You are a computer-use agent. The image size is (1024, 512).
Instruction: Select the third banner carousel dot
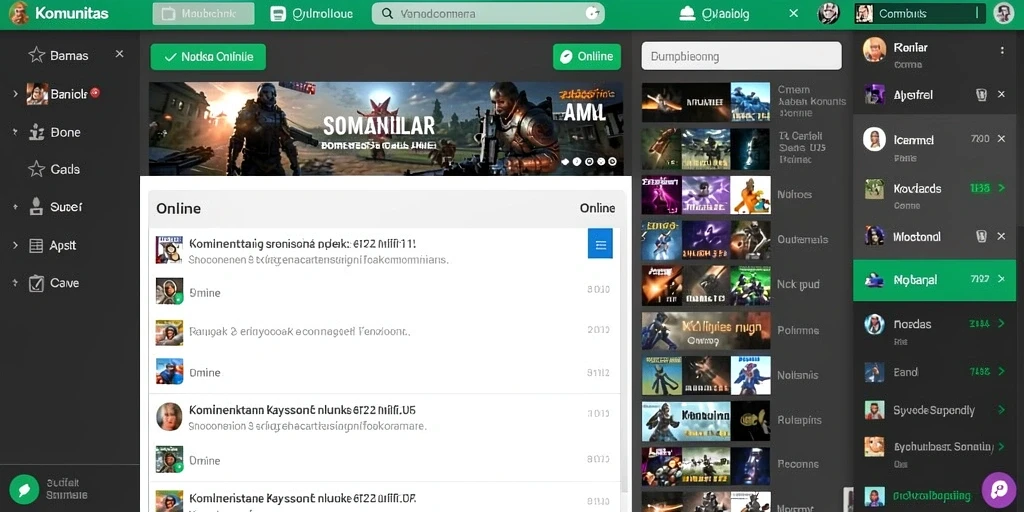588,161
